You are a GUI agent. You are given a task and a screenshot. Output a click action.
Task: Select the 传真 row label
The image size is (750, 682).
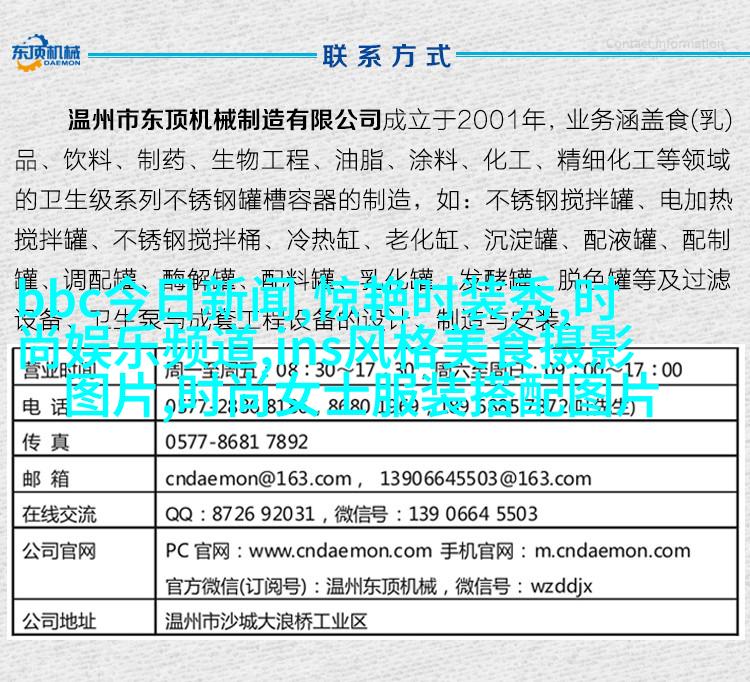48,442
